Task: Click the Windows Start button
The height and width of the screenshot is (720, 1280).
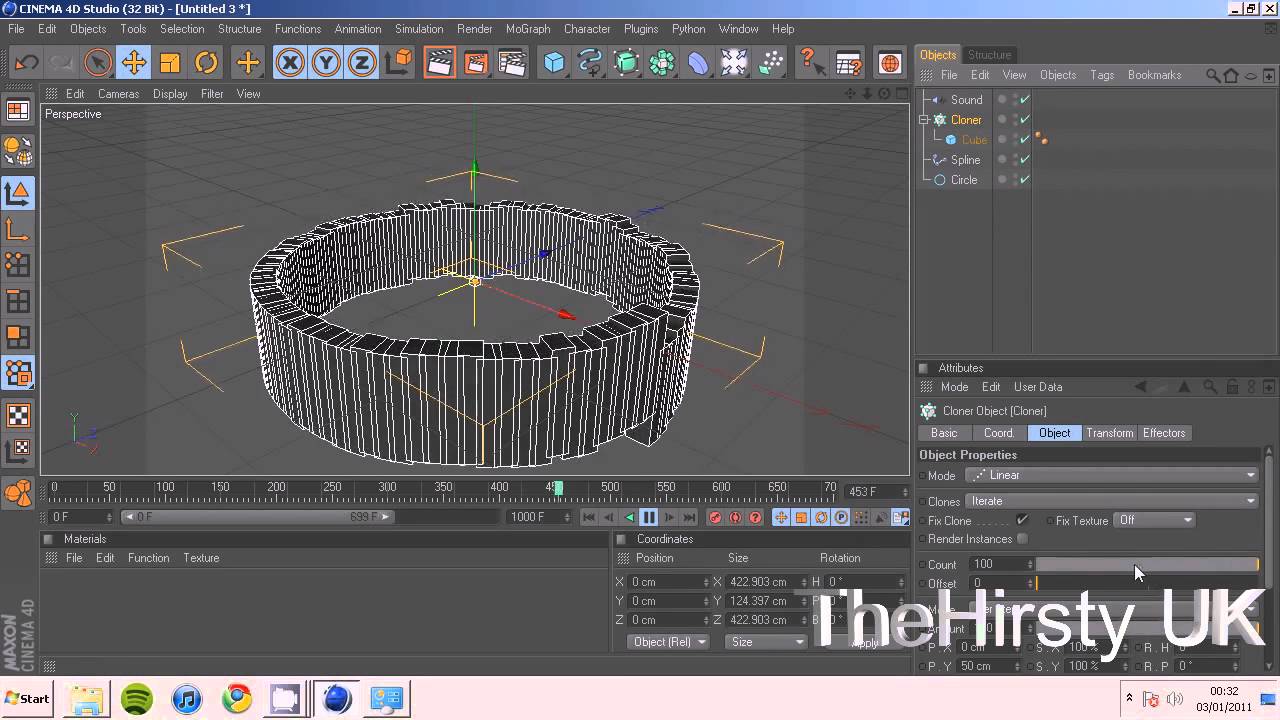Action: coord(28,698)
